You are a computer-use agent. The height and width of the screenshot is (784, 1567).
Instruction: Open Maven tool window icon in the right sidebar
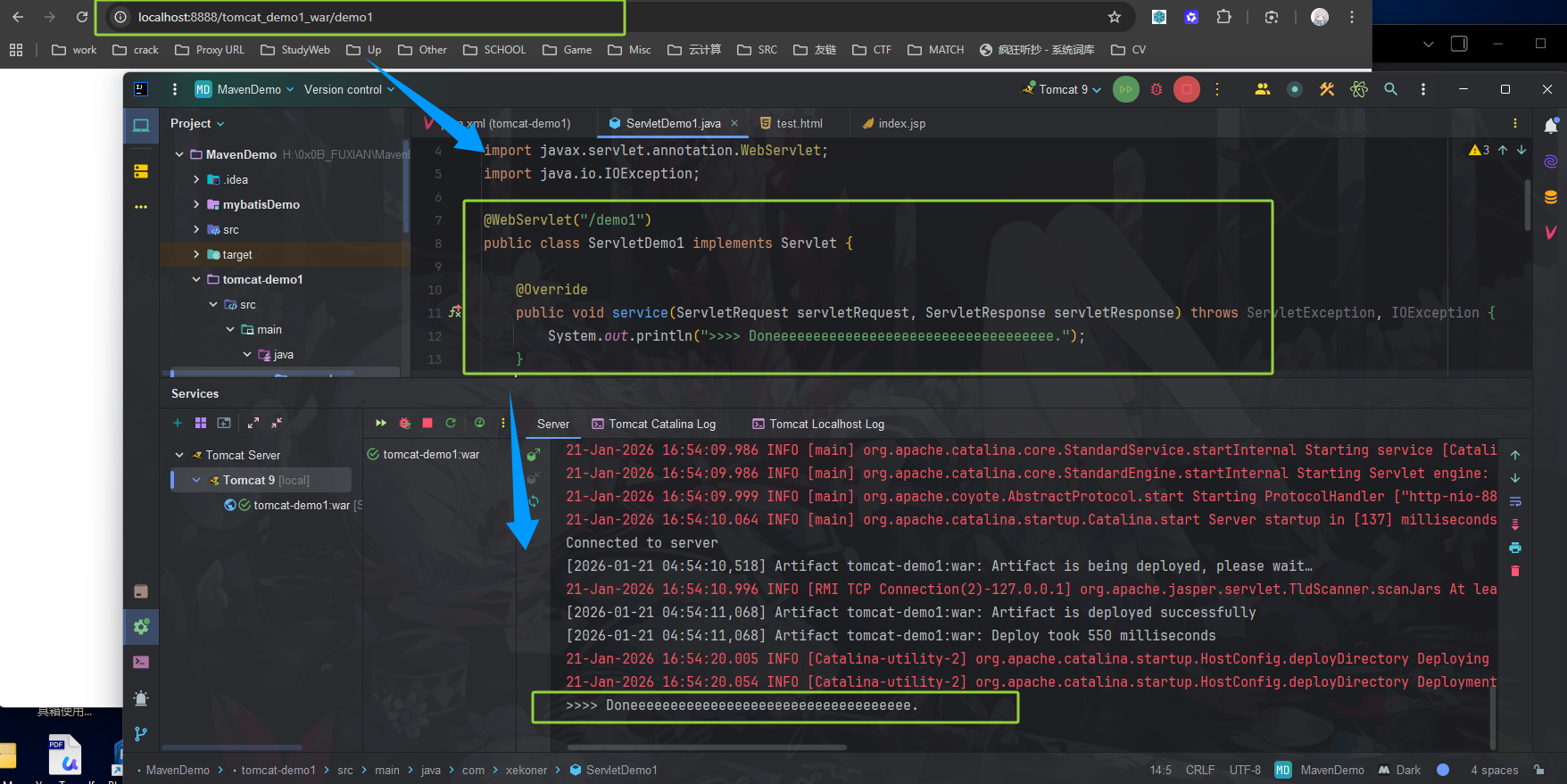1551,233
